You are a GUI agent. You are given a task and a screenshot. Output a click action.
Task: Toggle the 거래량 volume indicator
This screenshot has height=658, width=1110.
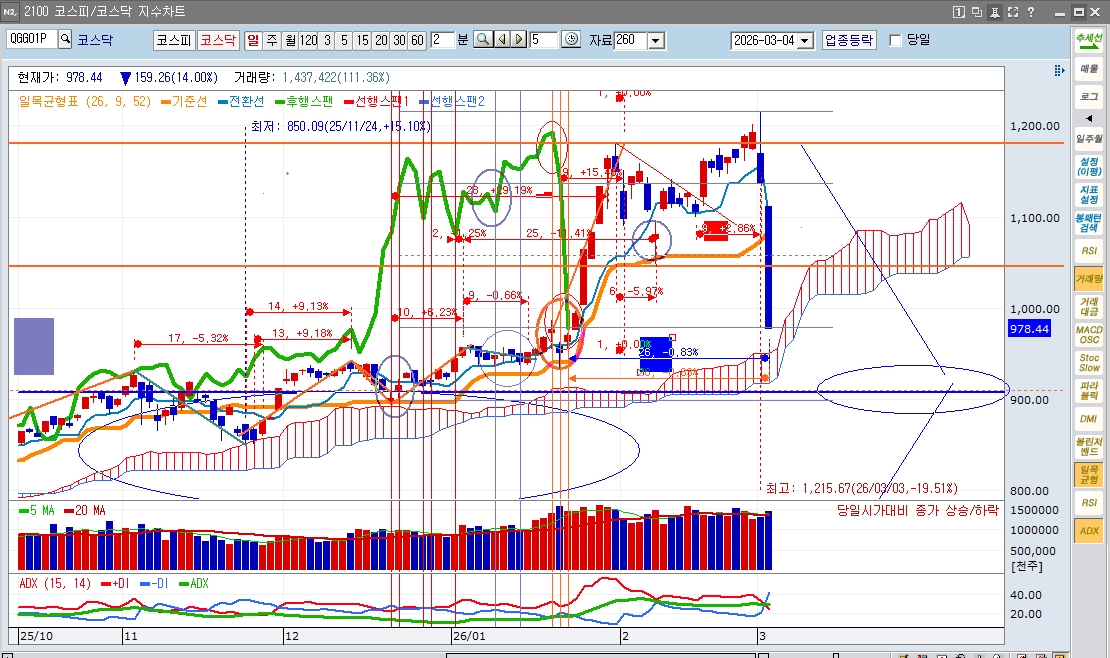(1088, 279)
